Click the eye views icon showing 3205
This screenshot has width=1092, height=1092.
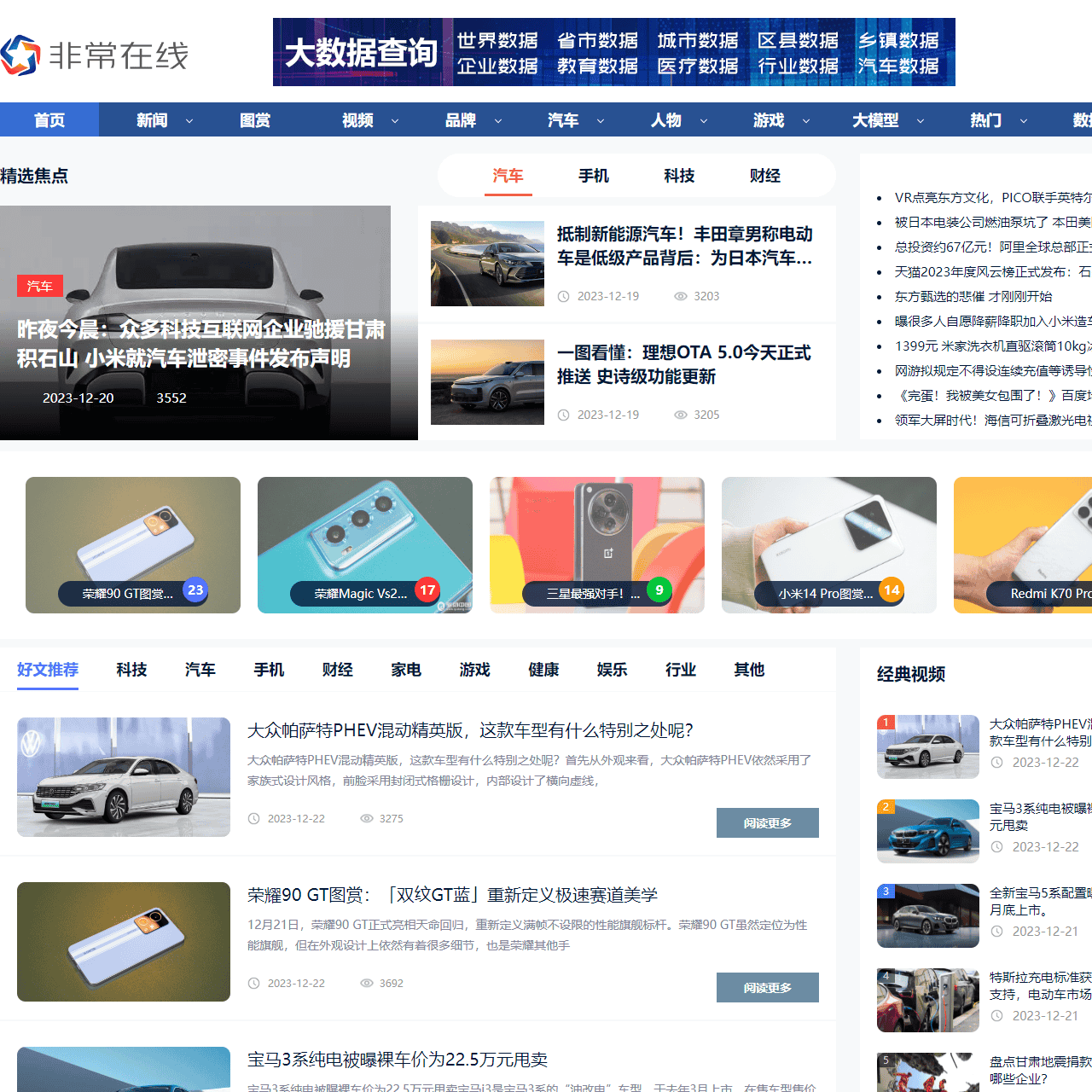click(x=681, y=415)
